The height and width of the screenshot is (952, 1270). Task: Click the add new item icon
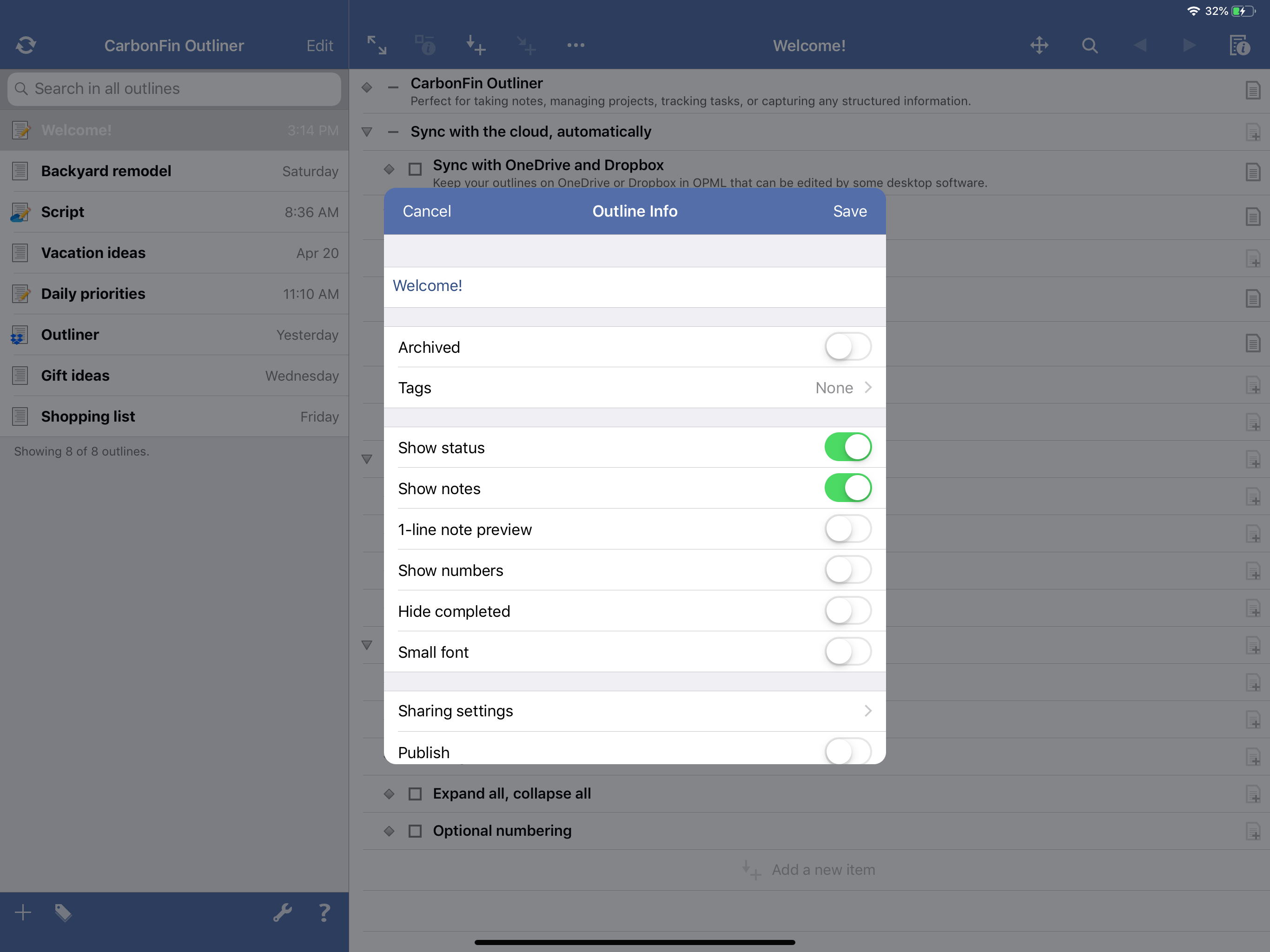coord(476,45)
